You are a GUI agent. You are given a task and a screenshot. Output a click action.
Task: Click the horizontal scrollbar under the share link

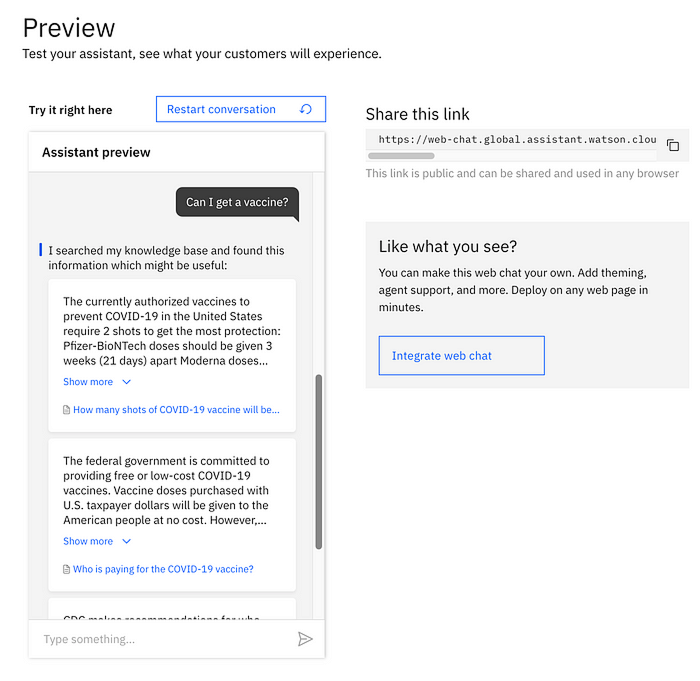pos(425,156)
